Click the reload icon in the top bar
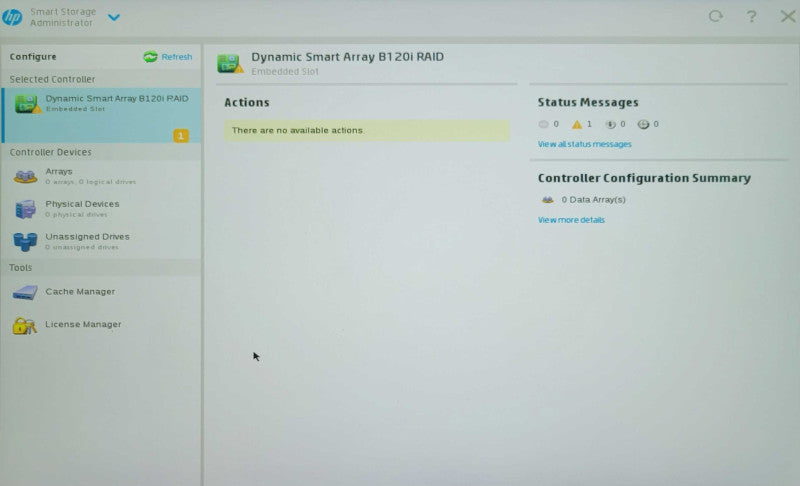 715,16
